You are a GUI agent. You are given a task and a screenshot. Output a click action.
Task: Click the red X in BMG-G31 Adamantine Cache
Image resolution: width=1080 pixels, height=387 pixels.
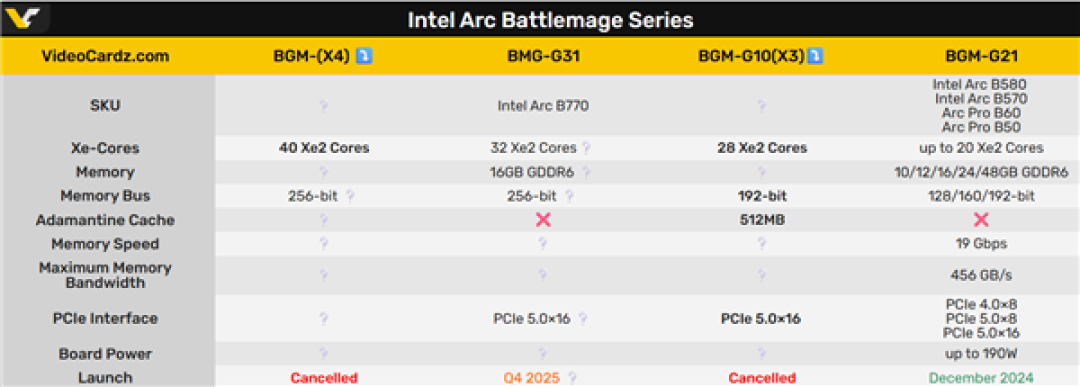pos(543,220)
